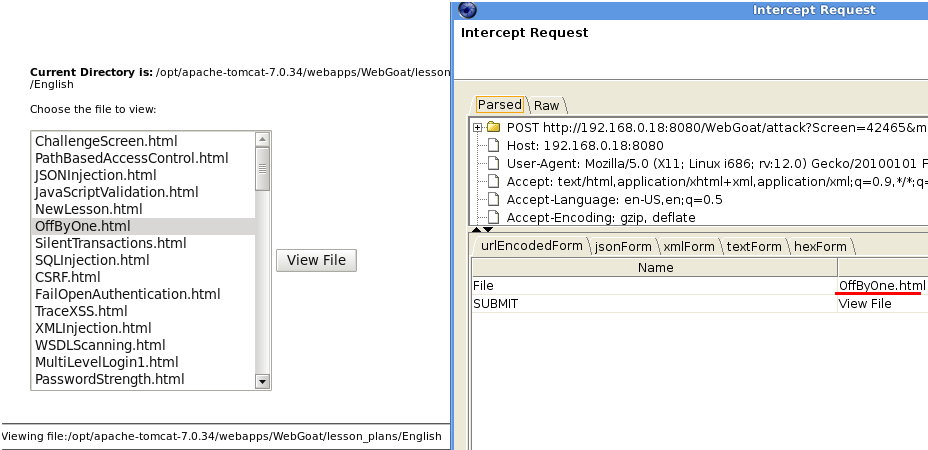The image size is (928, 450).
Task: Select the xmlForm tab
Action: 689,246
